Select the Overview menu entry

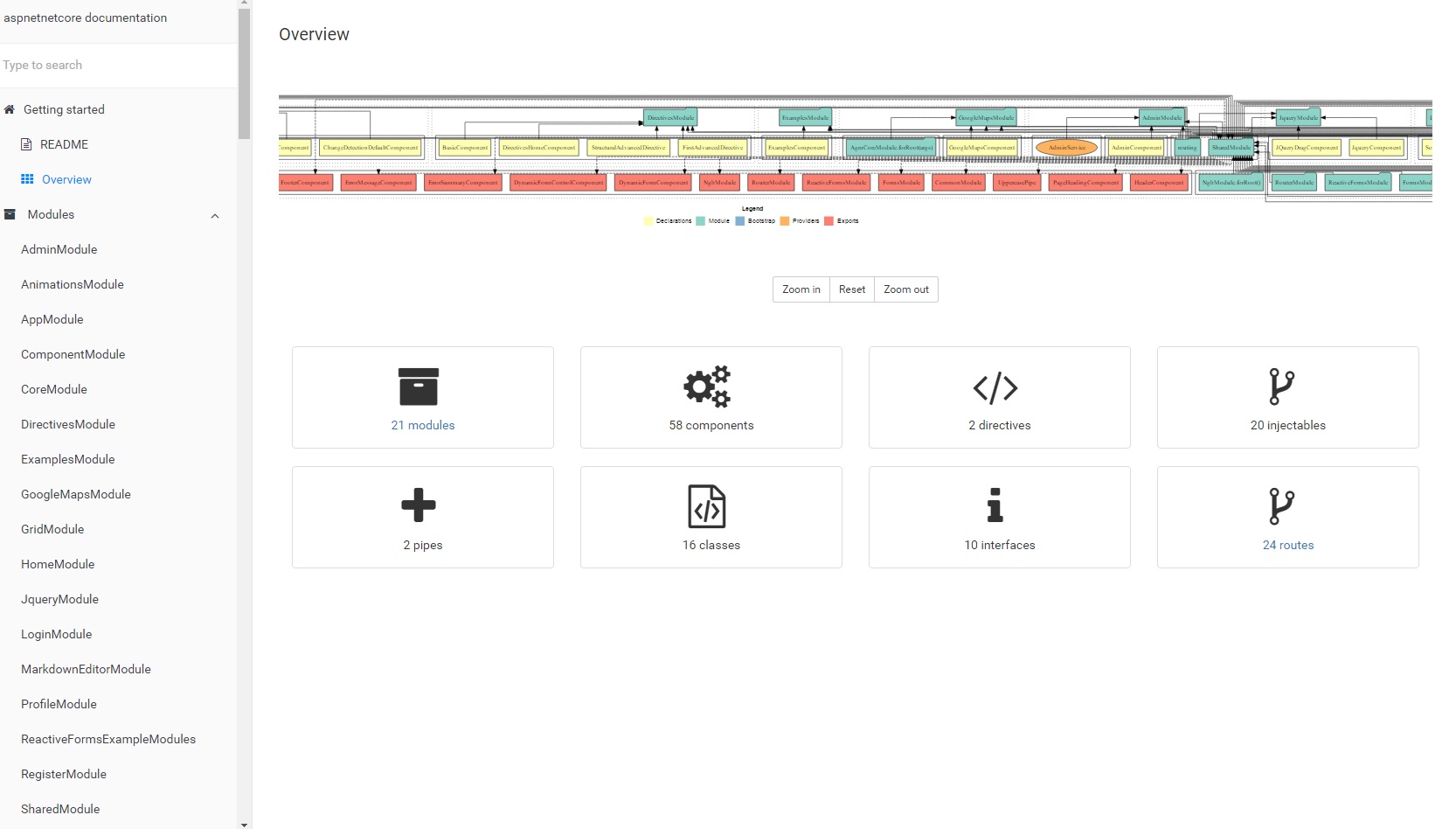66,179
